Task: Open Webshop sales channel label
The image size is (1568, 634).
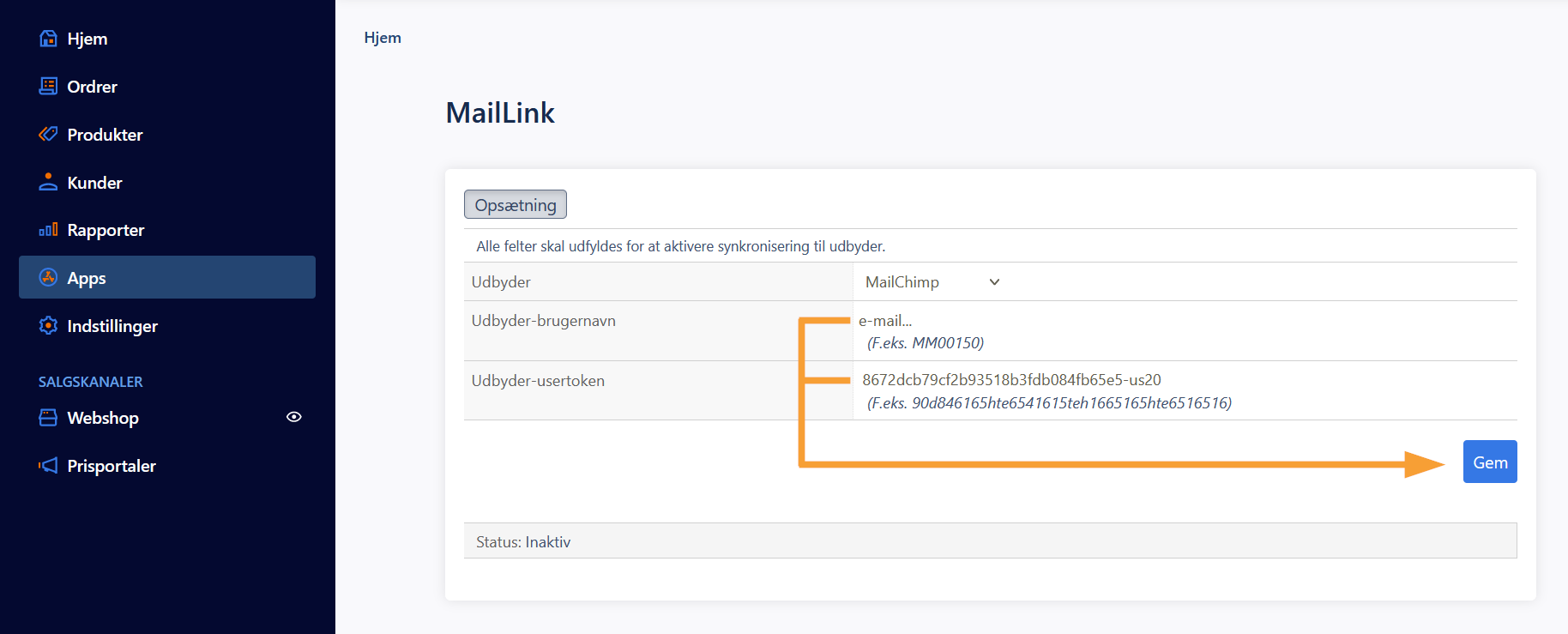Action: point(103,418)
